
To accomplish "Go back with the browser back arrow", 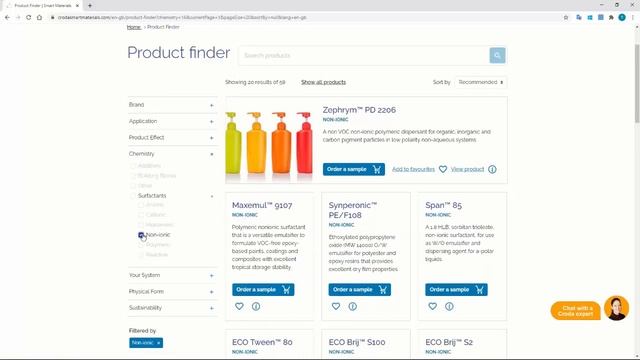I will coord(7,18).
